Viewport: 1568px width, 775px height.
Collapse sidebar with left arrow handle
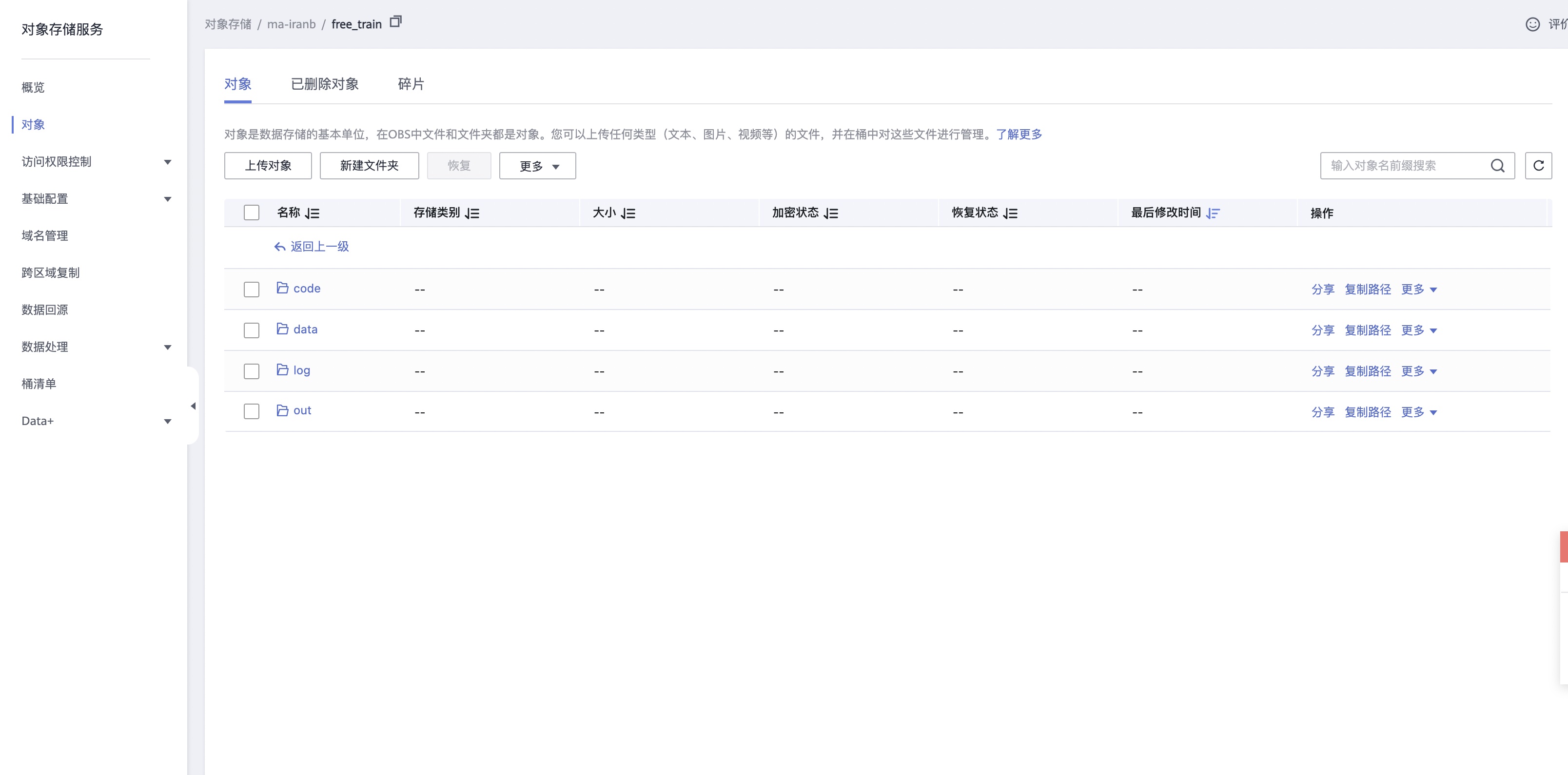tap(193, 406)
